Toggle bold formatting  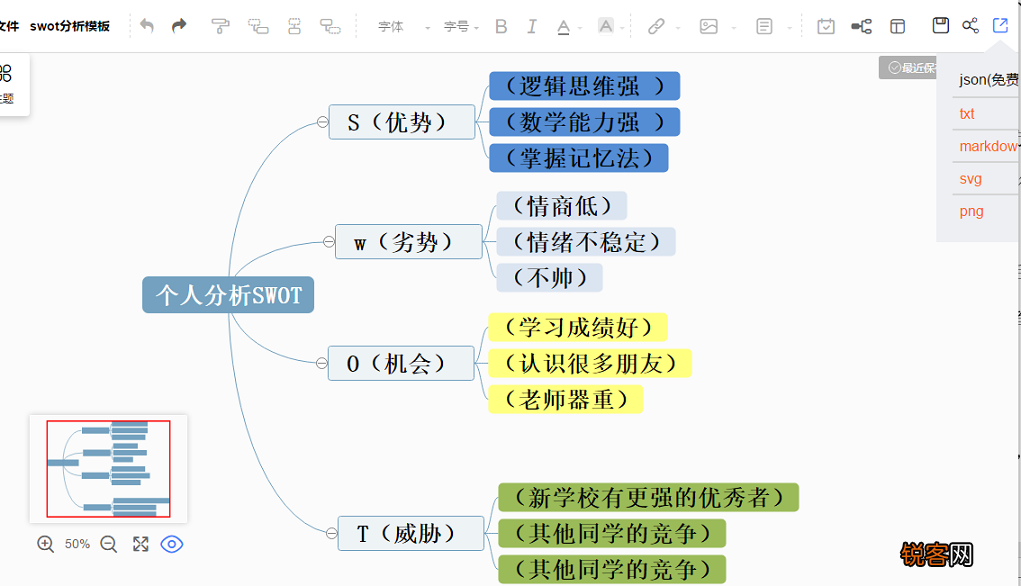501,26
